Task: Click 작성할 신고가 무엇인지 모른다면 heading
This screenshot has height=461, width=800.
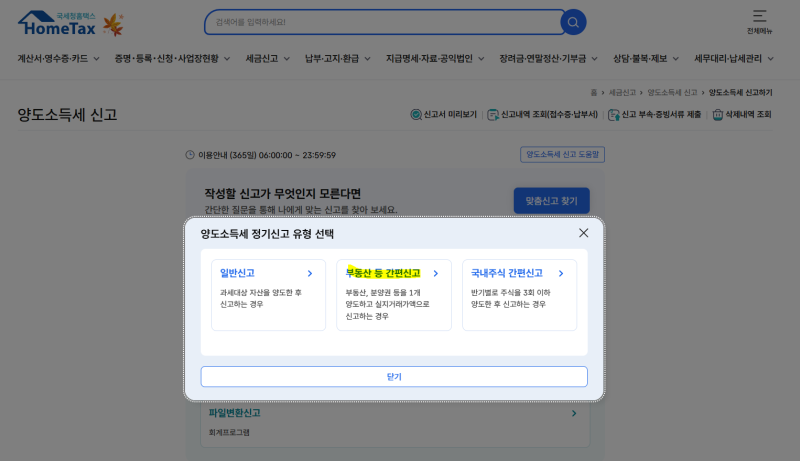Action: 283,194
